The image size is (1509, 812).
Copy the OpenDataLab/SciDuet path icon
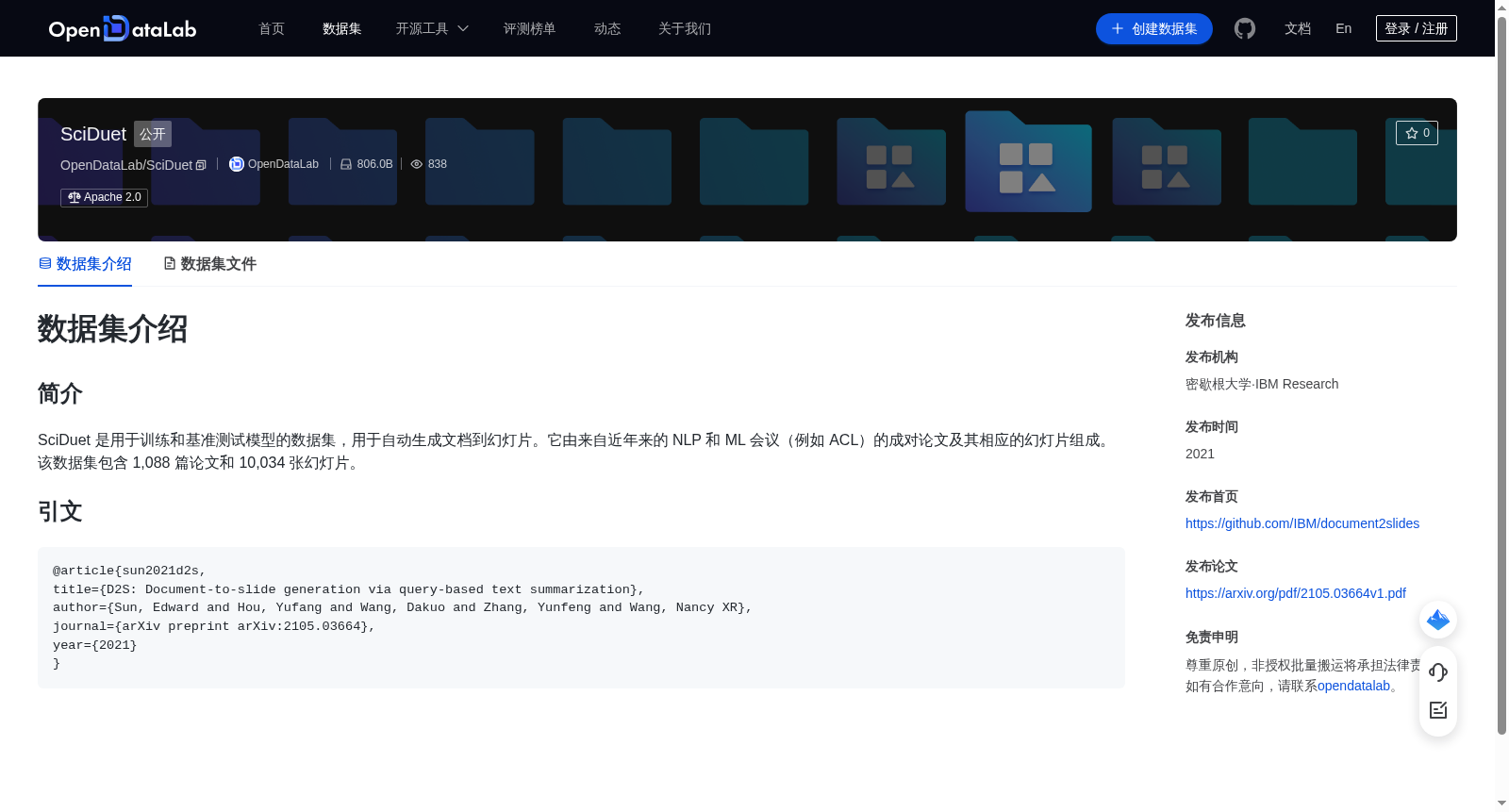pyautogui.click(x=201, y=165)
